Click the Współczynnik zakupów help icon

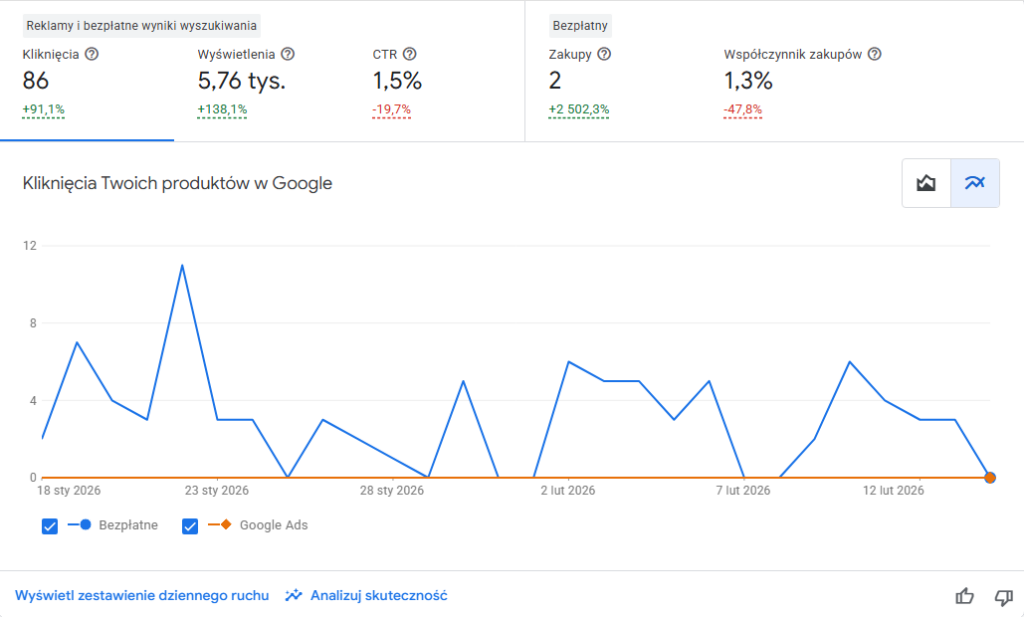click(874, 54)
